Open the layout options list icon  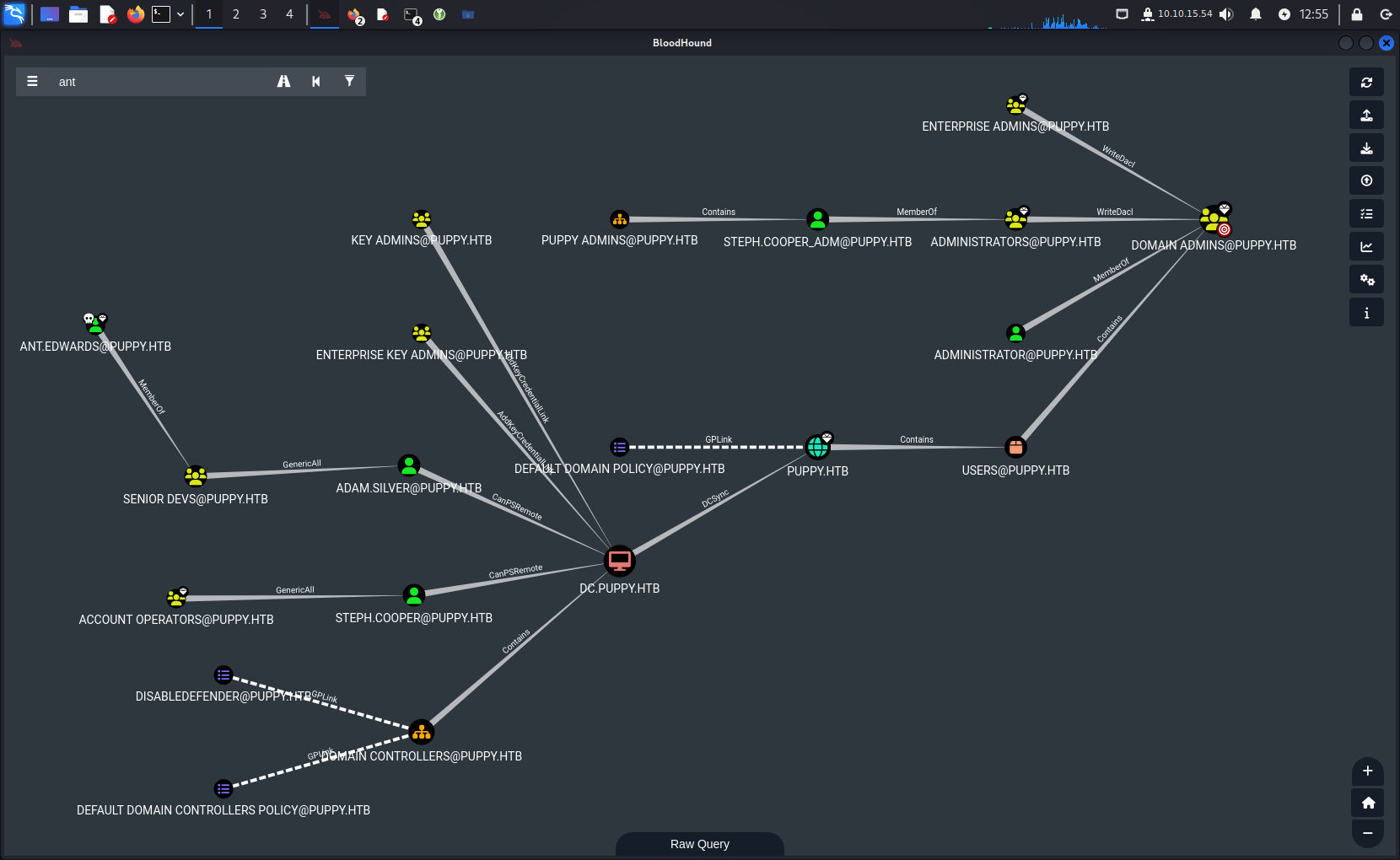coord(1366,214)
